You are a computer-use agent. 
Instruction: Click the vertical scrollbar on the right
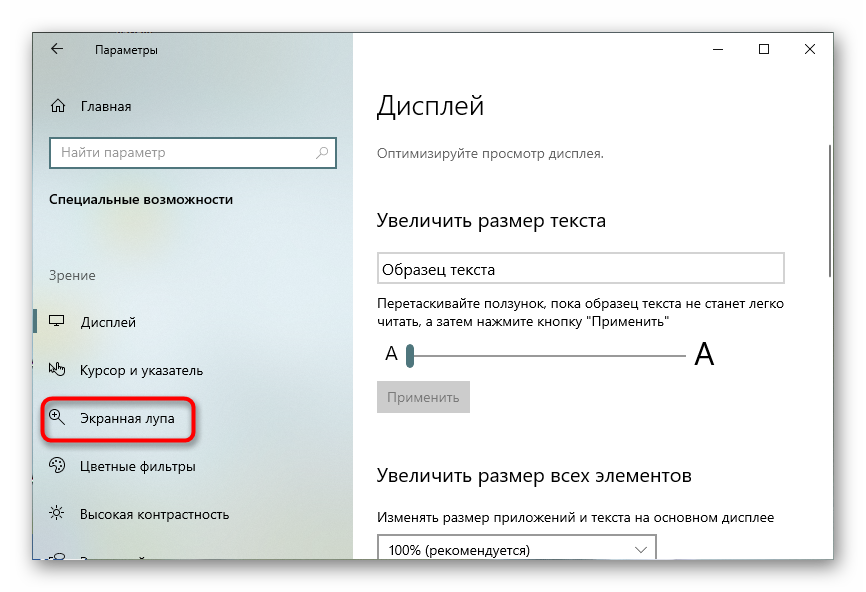[830, 210]
